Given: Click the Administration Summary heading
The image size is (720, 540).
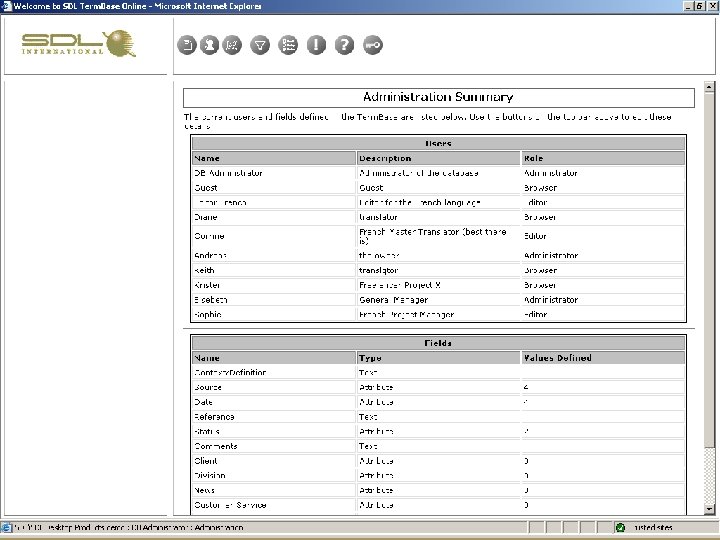Looking at the screenshot, I should point(438,97).
